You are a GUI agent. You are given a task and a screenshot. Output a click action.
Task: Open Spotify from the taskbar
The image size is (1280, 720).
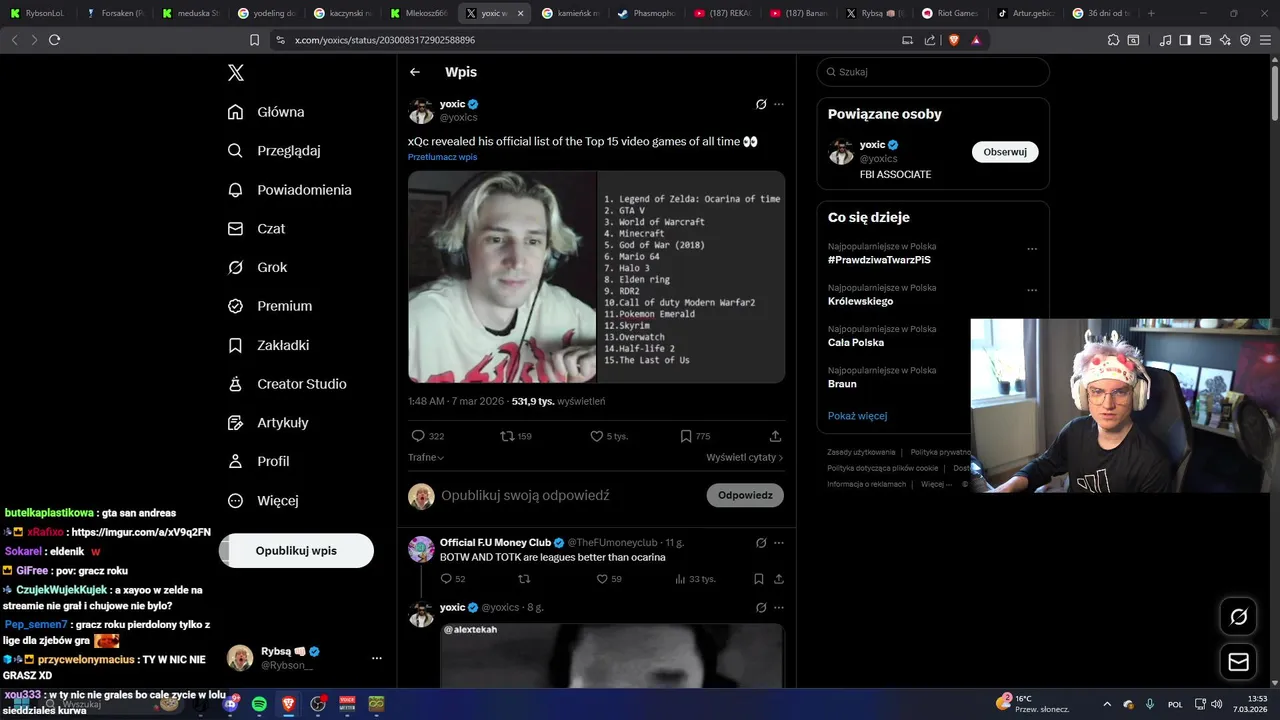(x=259, y=704)
